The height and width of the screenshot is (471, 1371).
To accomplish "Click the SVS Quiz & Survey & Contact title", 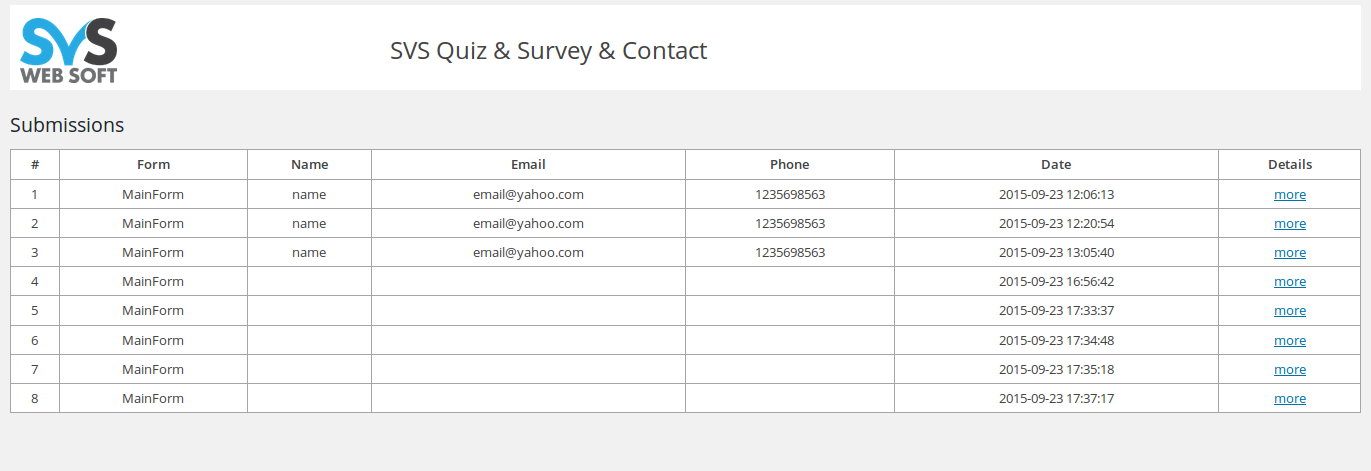I will pos(548,51).
